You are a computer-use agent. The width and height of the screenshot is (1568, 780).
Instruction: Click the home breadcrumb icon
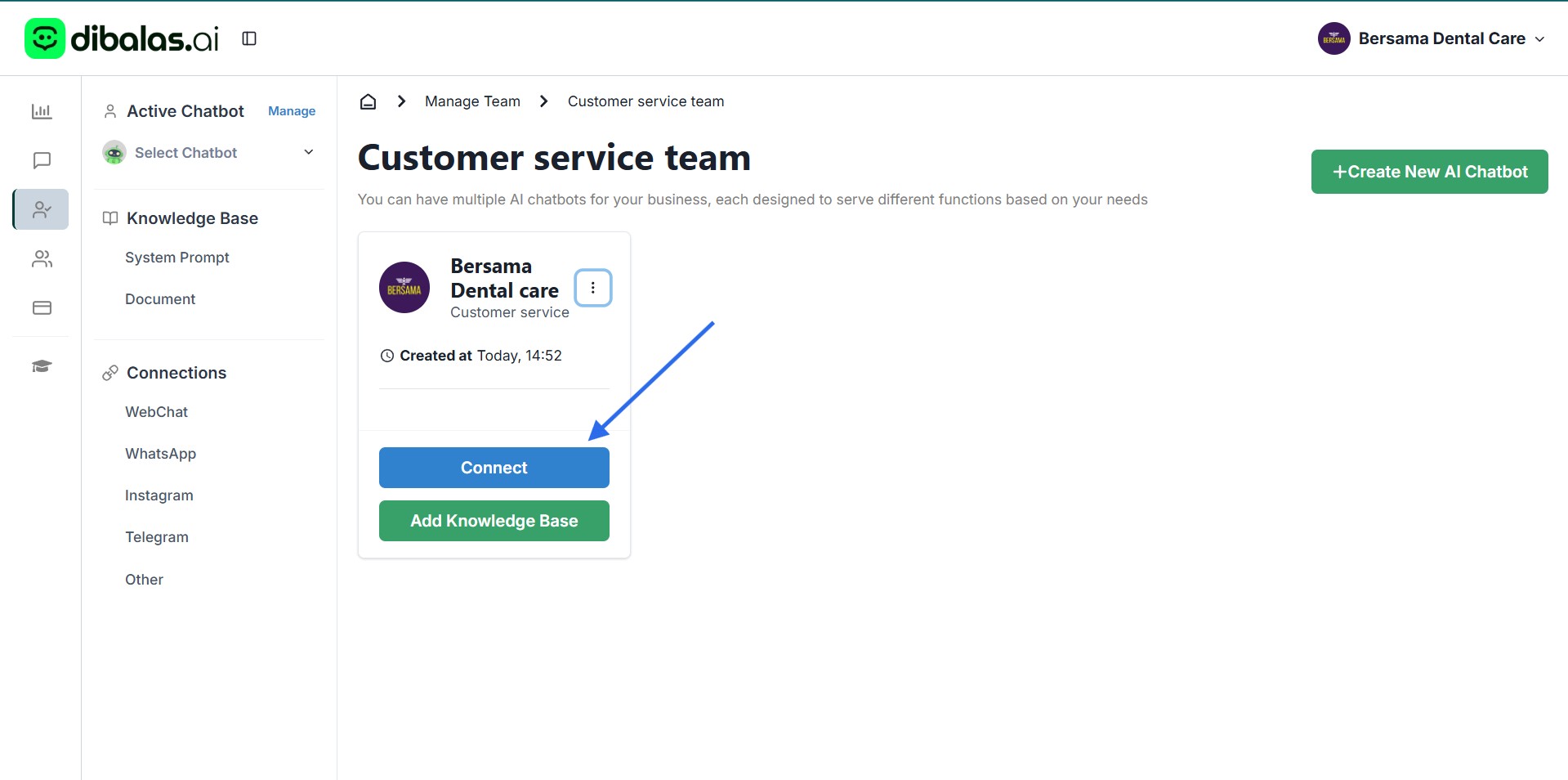point(368,101)
